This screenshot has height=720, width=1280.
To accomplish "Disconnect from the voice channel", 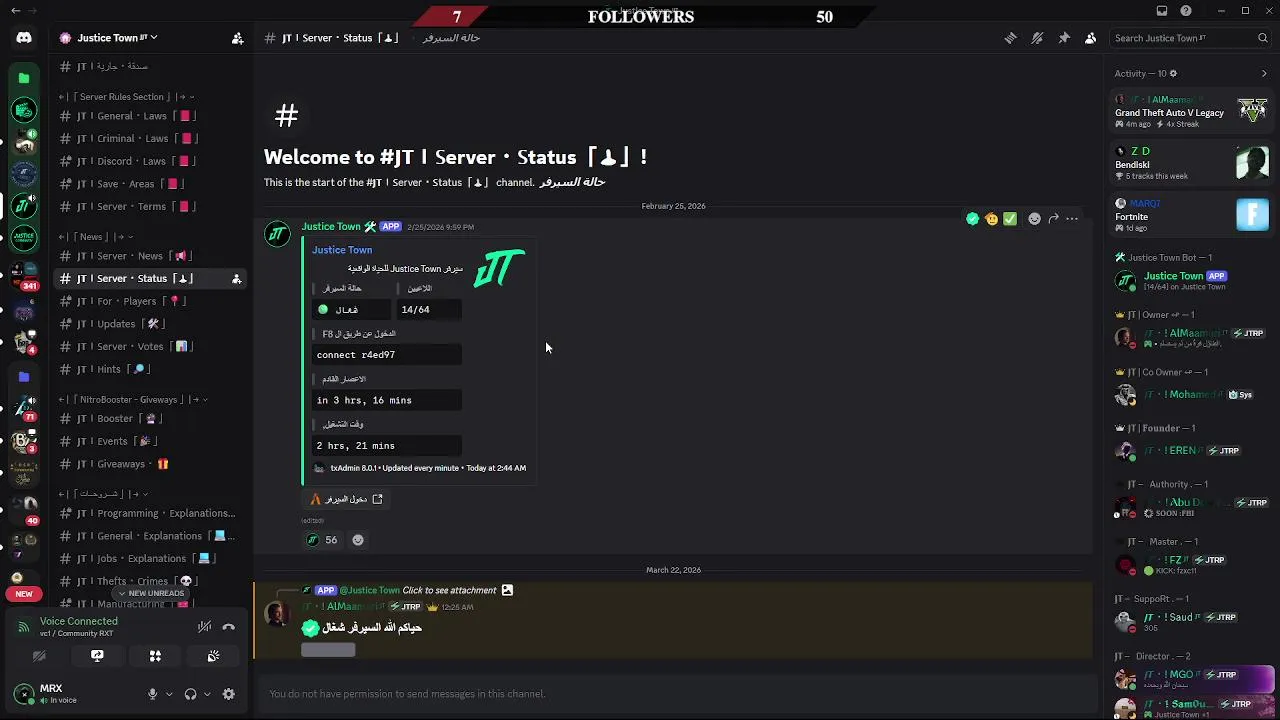I will point(228,627).
